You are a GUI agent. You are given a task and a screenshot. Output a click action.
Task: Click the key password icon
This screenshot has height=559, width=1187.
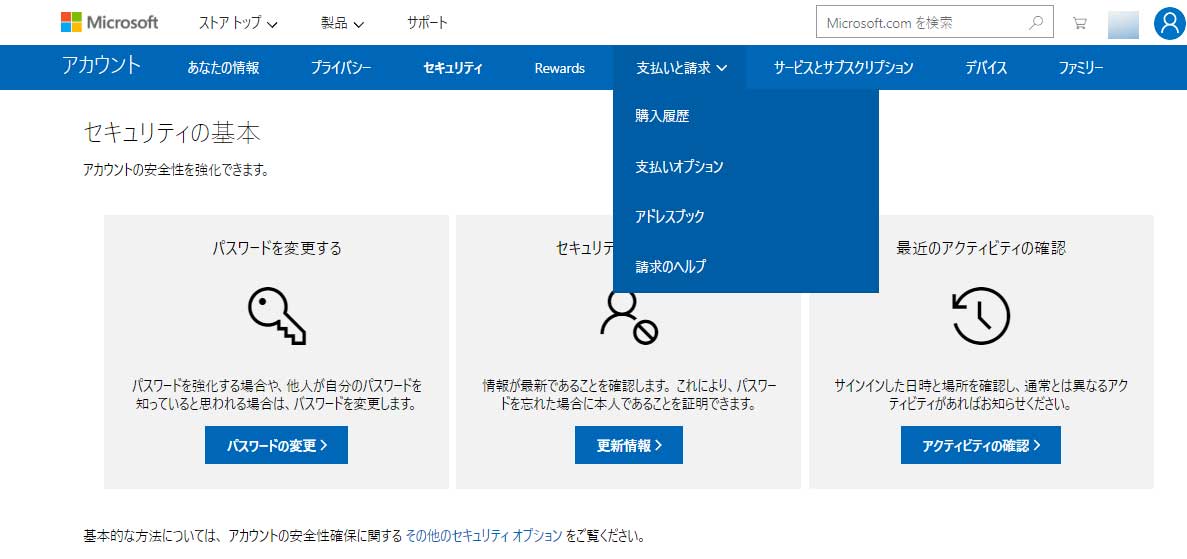click(x=276, y=315)
